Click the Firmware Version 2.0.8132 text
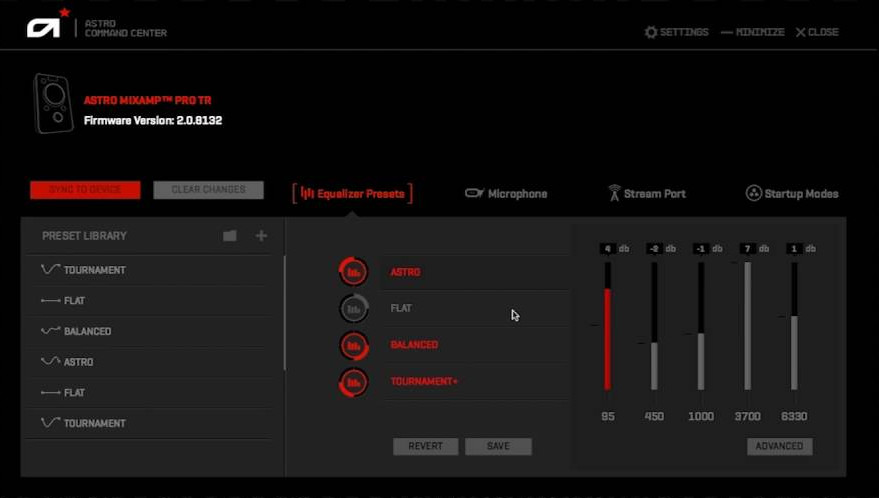 click(x=153, y=121)
